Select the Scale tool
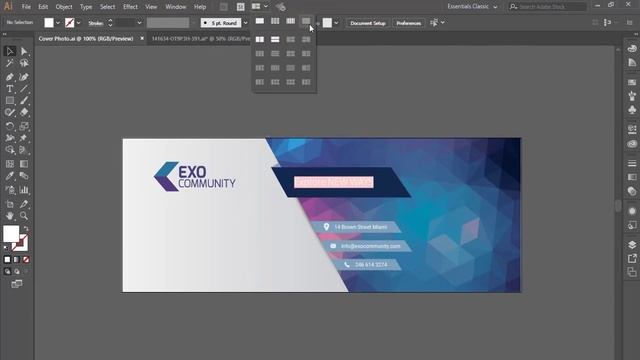Image resolution: width=640 pixels, height=360 pixels. coord(24,126)
